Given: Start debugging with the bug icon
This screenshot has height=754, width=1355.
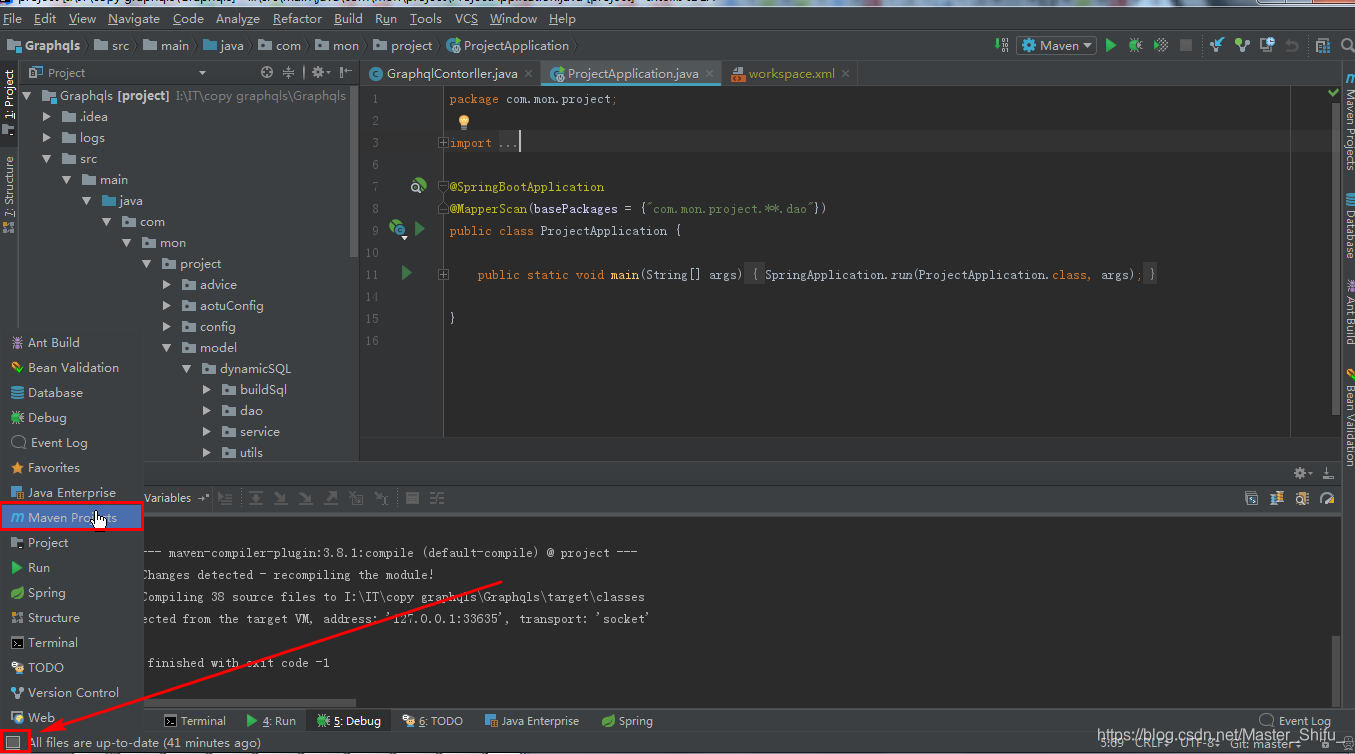Looking at the screenshot, I should pyautogui.click(x=1135, y=45).
